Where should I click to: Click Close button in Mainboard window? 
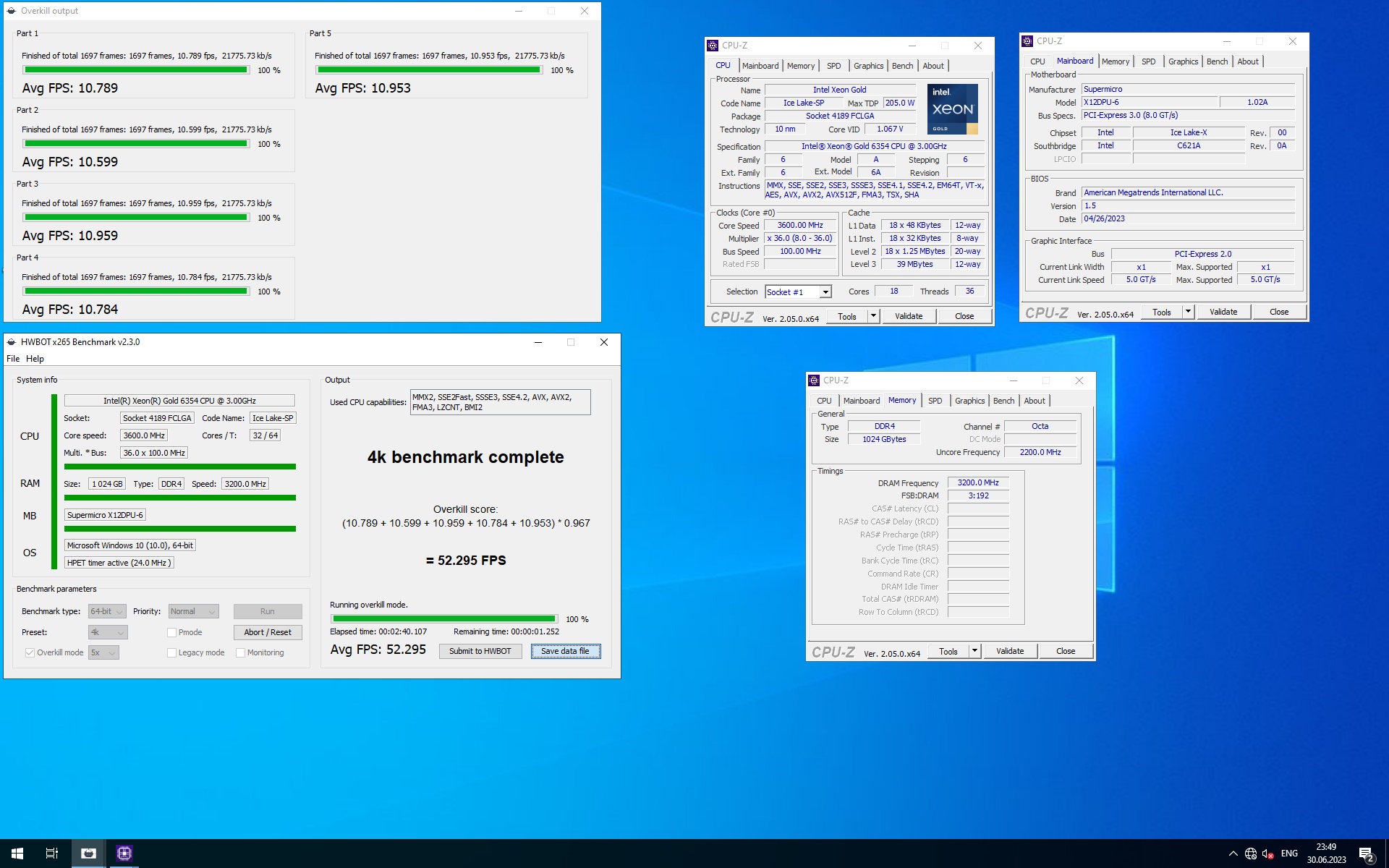(x=1278, y=312)
